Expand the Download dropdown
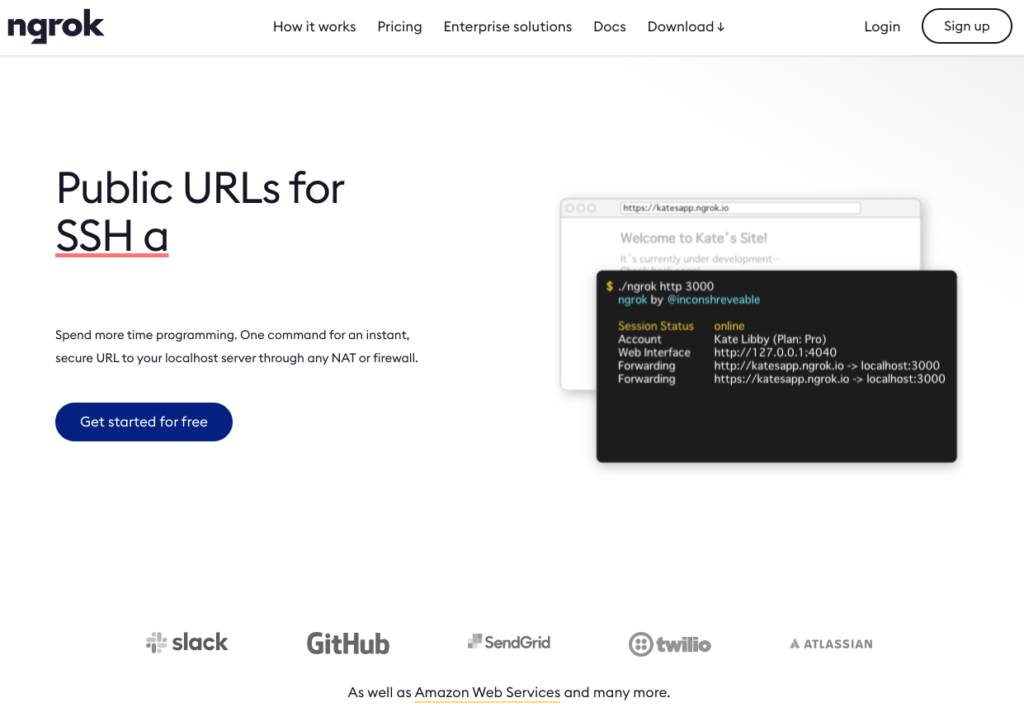This screenshot has height=726, width=1024. pyautogui.click(x=686, y=27)
